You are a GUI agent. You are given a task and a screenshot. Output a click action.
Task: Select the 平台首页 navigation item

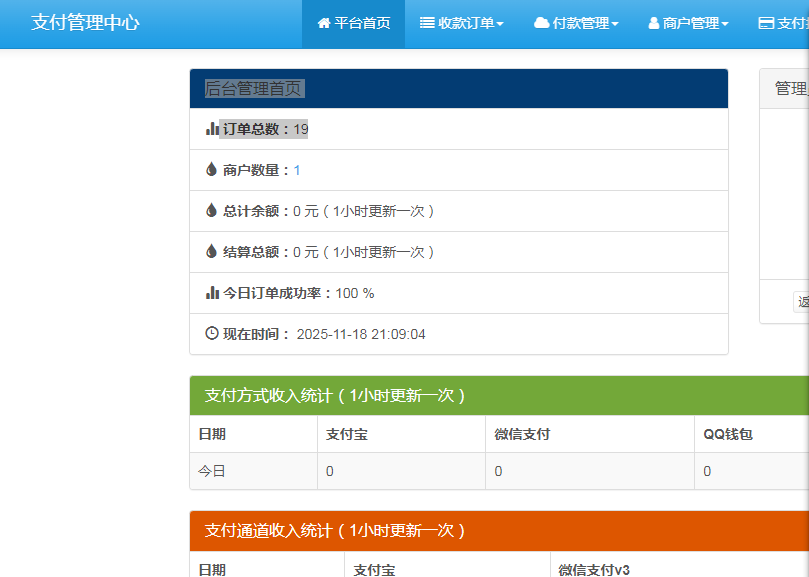coord(352,23)
